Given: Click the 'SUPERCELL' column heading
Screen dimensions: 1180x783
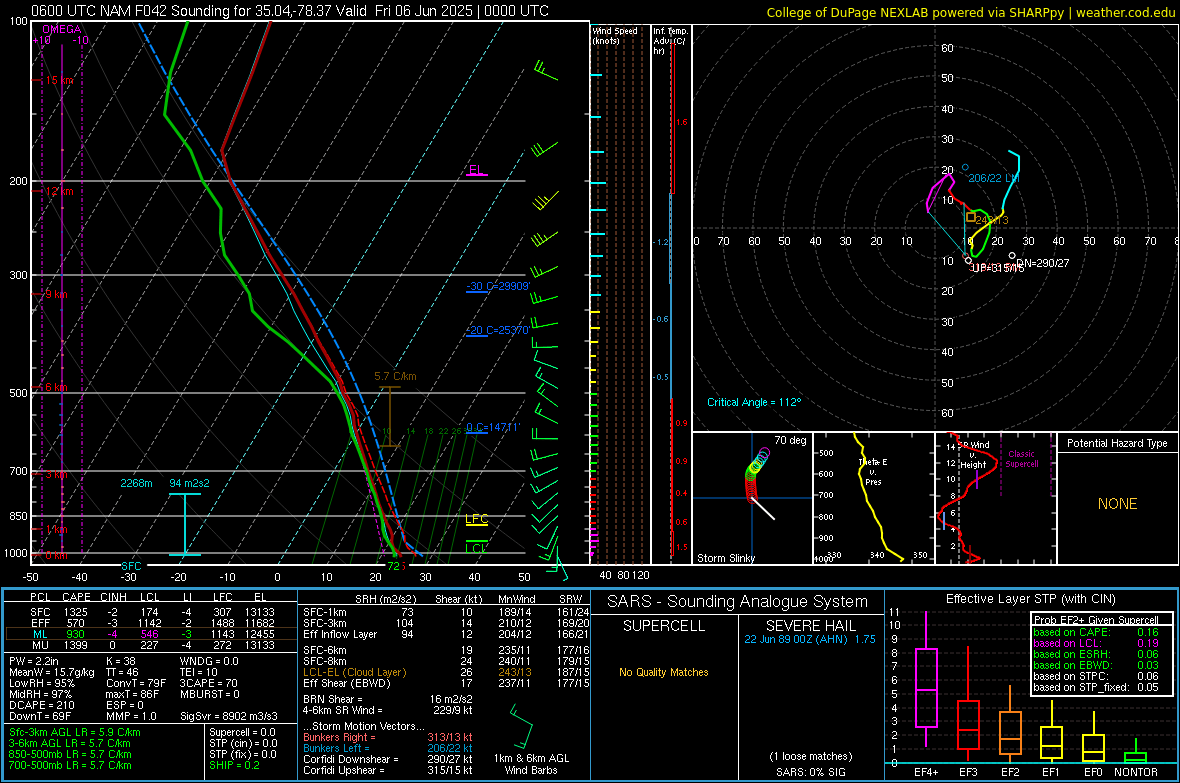Looking at the screenshot, I should [x=664, y=626].
